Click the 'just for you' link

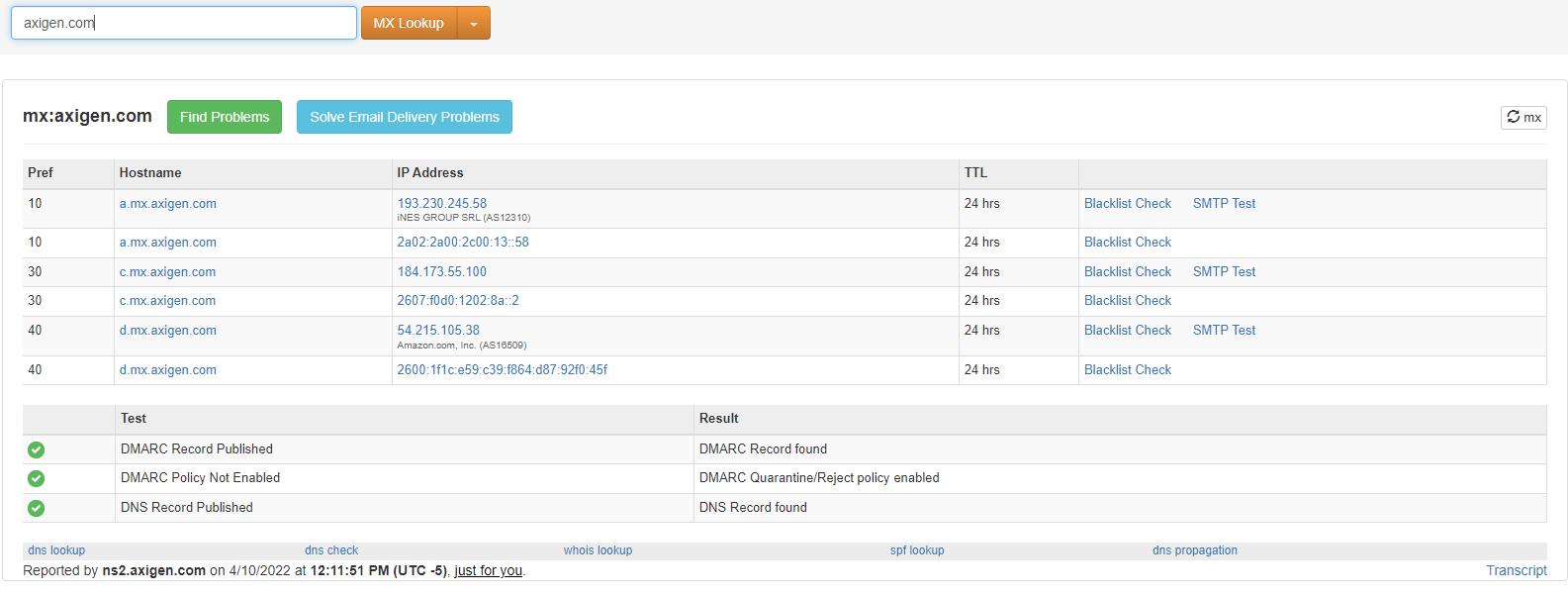pos(488,570)
